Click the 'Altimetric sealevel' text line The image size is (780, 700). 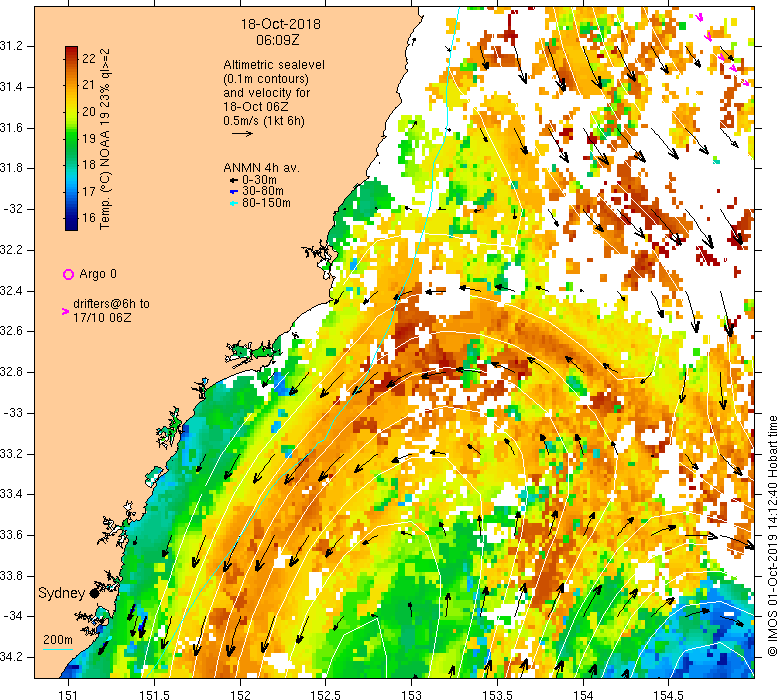coord(274,65)
